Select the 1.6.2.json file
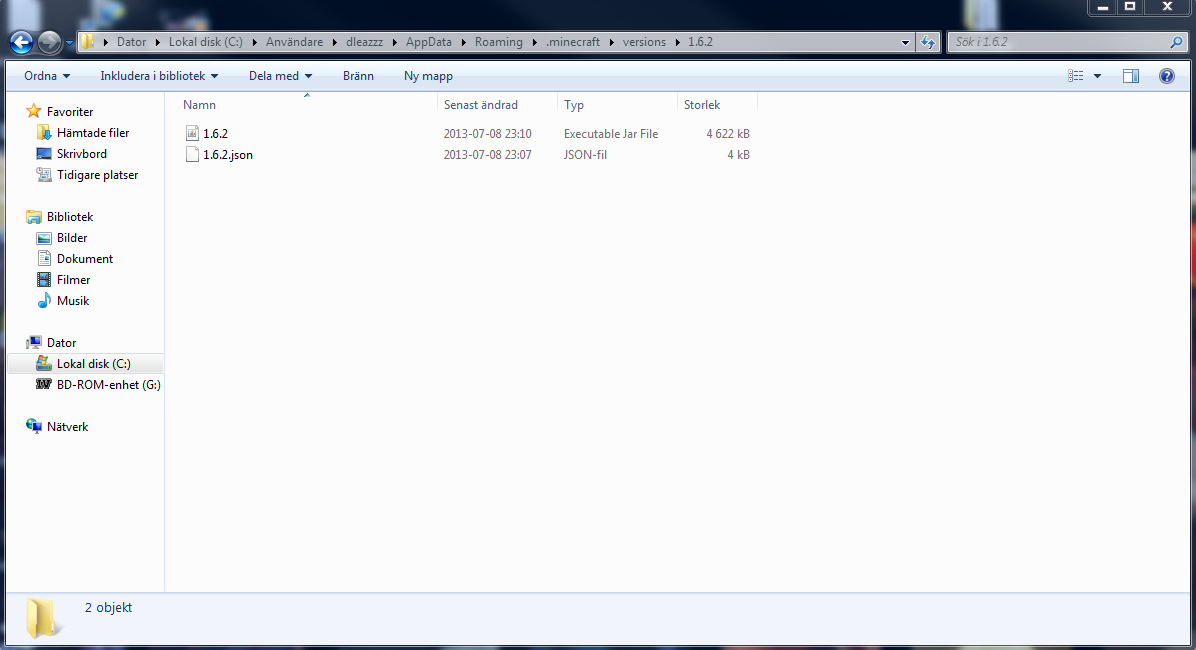The height and width of the screenshot is (650, 1196). coord(227,155)
